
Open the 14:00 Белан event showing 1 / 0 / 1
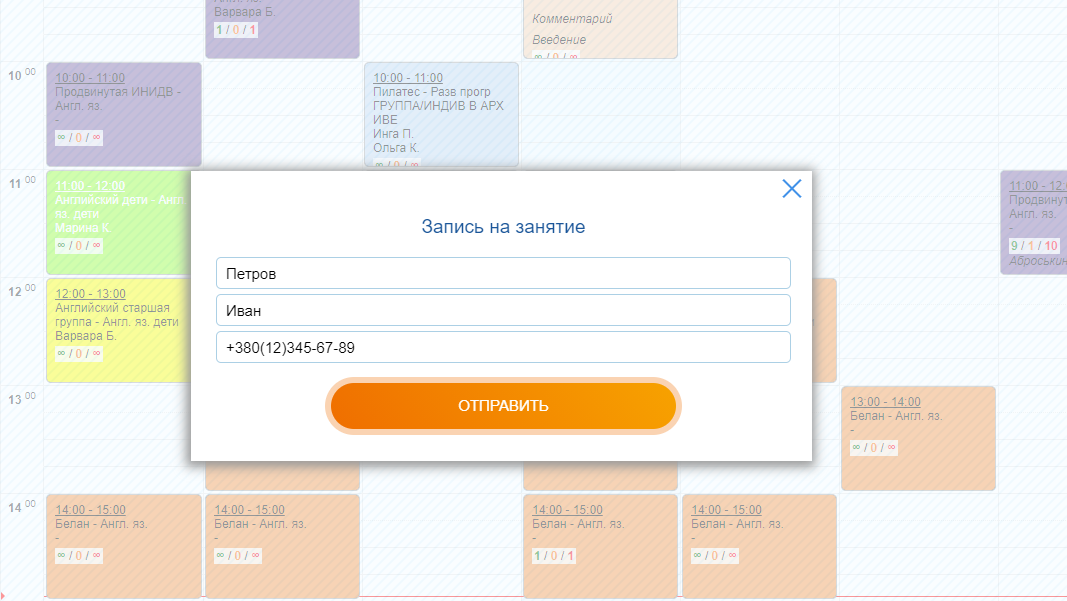(600, 545)
